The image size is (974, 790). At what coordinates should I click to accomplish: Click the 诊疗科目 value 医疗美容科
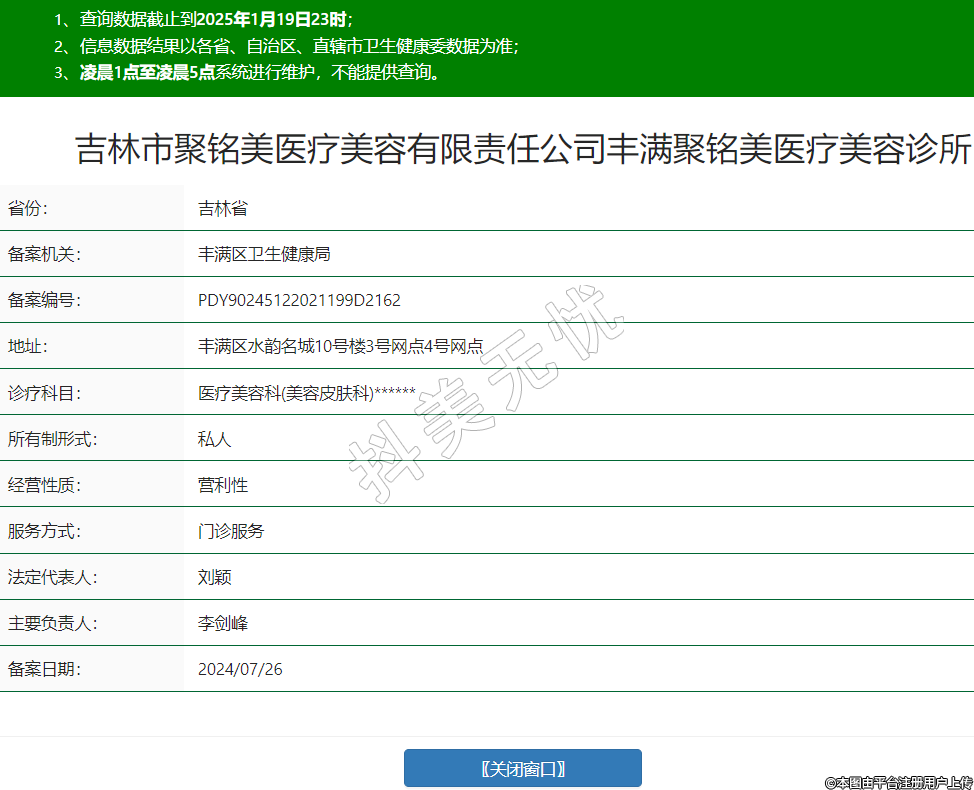(x=306, y=393)
